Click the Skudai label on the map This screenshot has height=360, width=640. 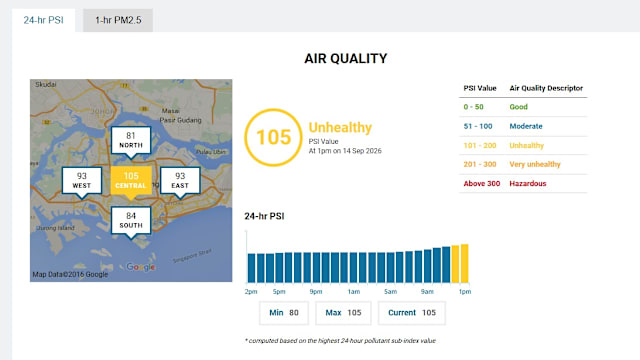46,84
